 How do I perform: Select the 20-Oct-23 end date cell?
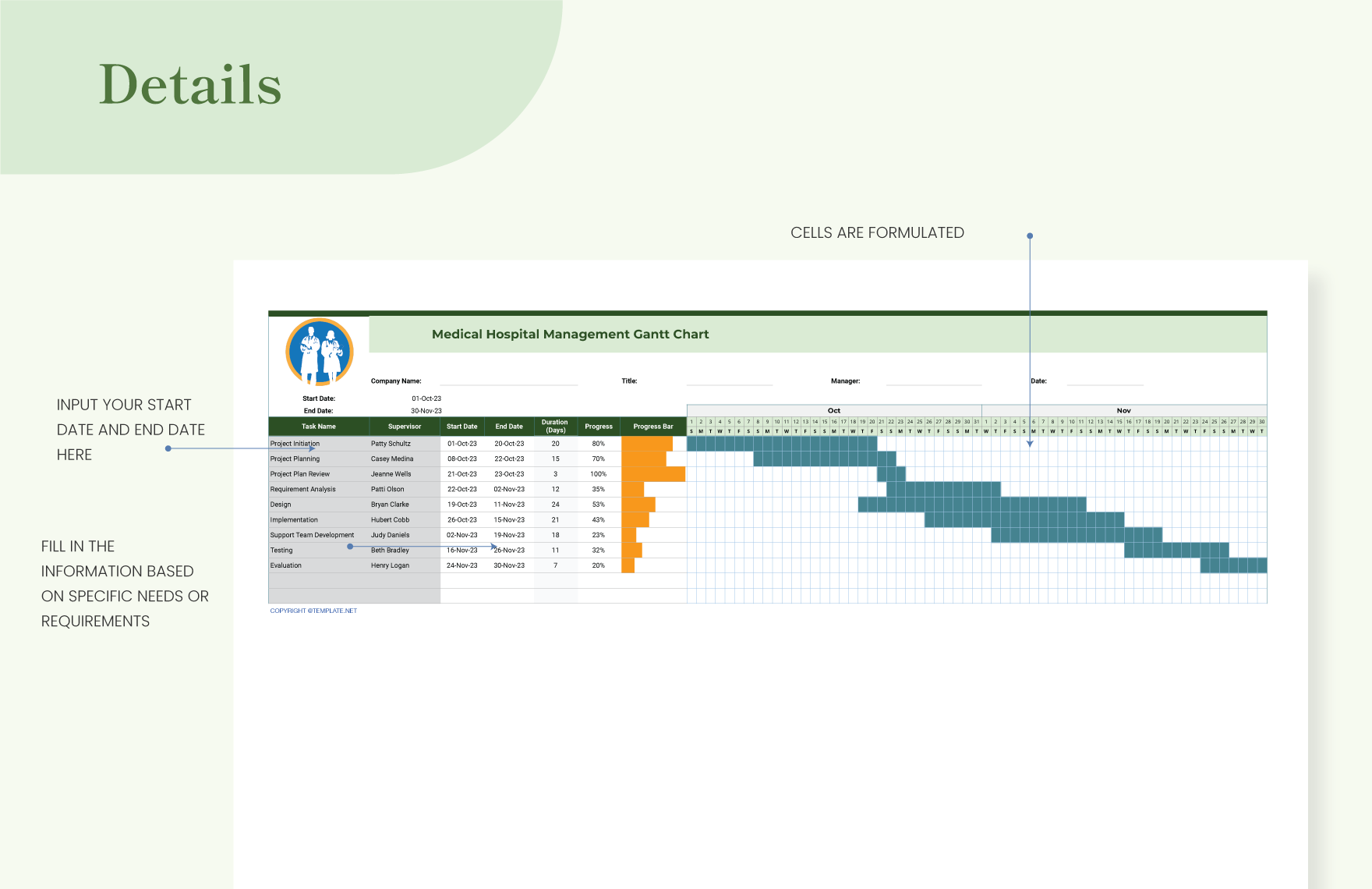[509, 444]
